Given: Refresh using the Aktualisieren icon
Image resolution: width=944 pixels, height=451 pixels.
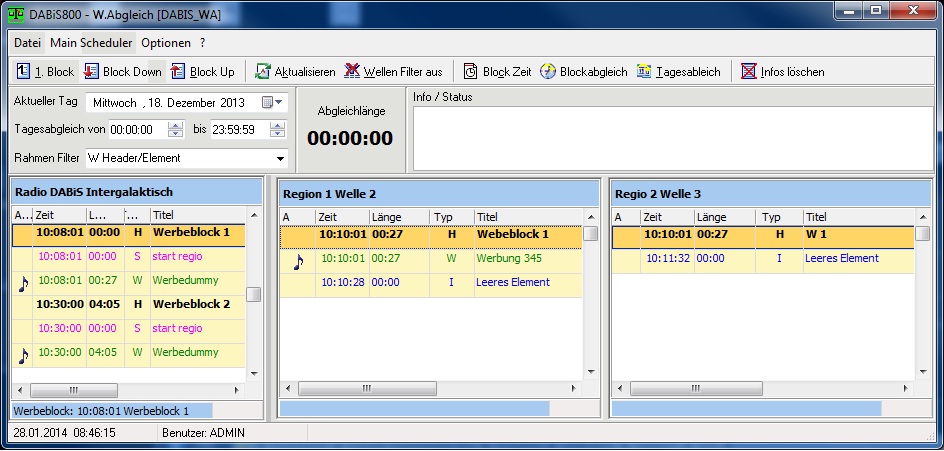Looking at the screenshot, I should click(263, 72).
